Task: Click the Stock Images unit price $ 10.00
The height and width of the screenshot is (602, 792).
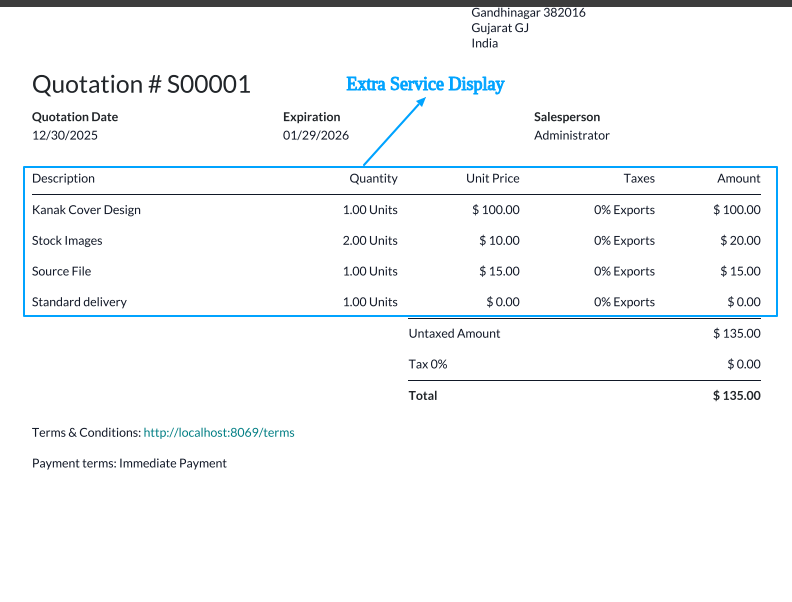Action: pos(499,240)
